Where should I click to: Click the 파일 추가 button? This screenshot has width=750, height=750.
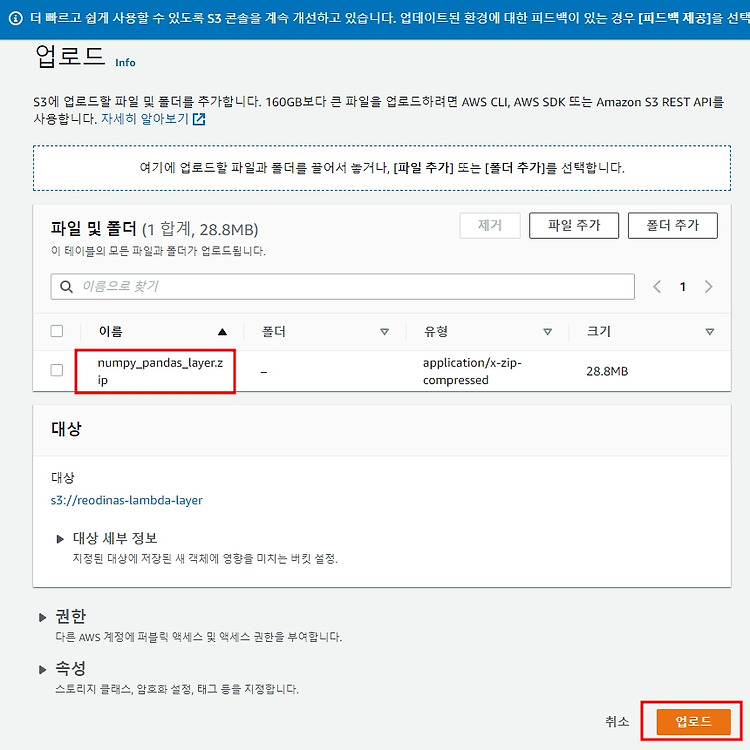pyautogui.click(x=574, y=225)
